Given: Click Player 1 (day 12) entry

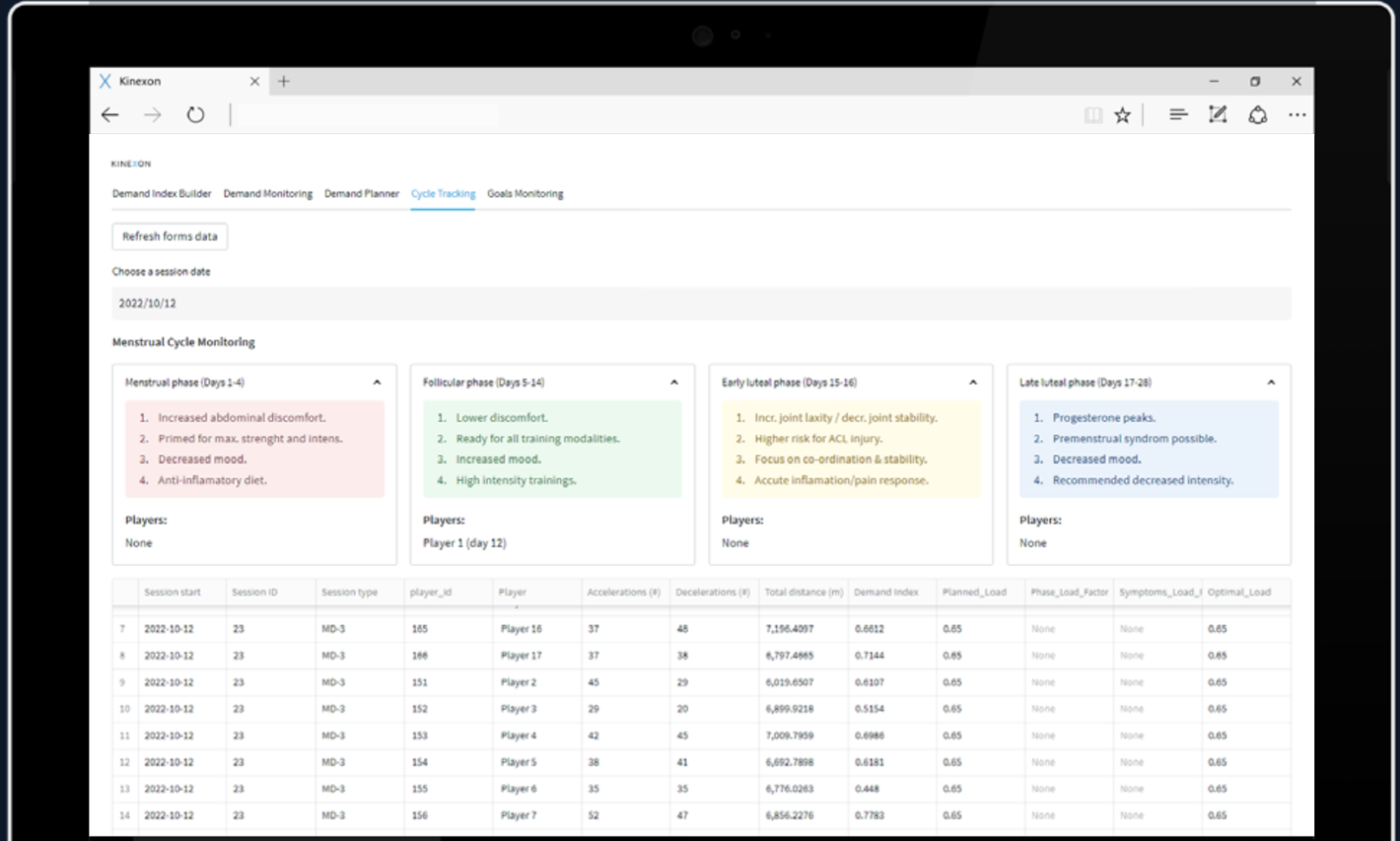Looking at the screenshot, I should tap(465, 543).
